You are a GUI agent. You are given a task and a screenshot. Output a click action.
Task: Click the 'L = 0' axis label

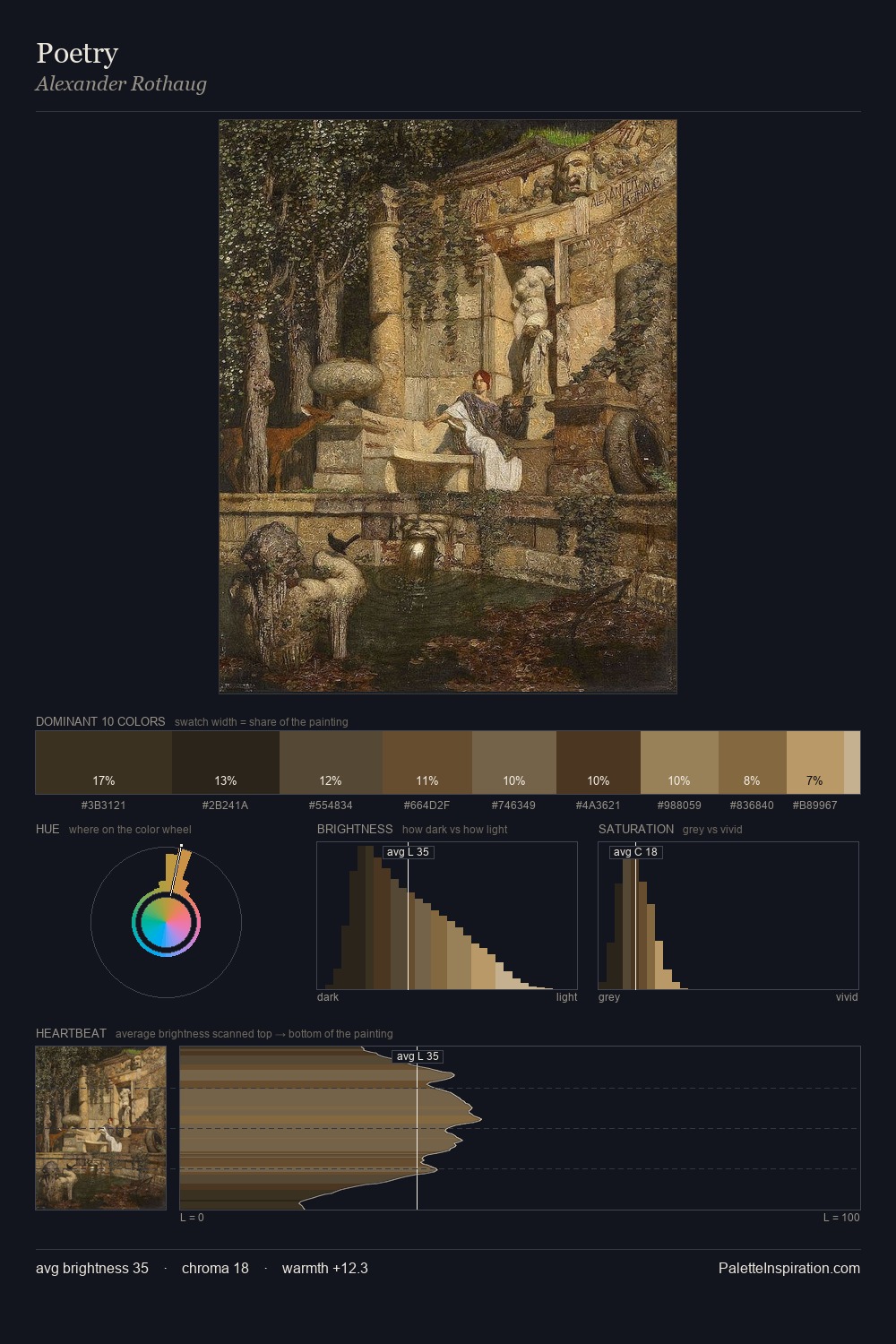point(192,1218)
